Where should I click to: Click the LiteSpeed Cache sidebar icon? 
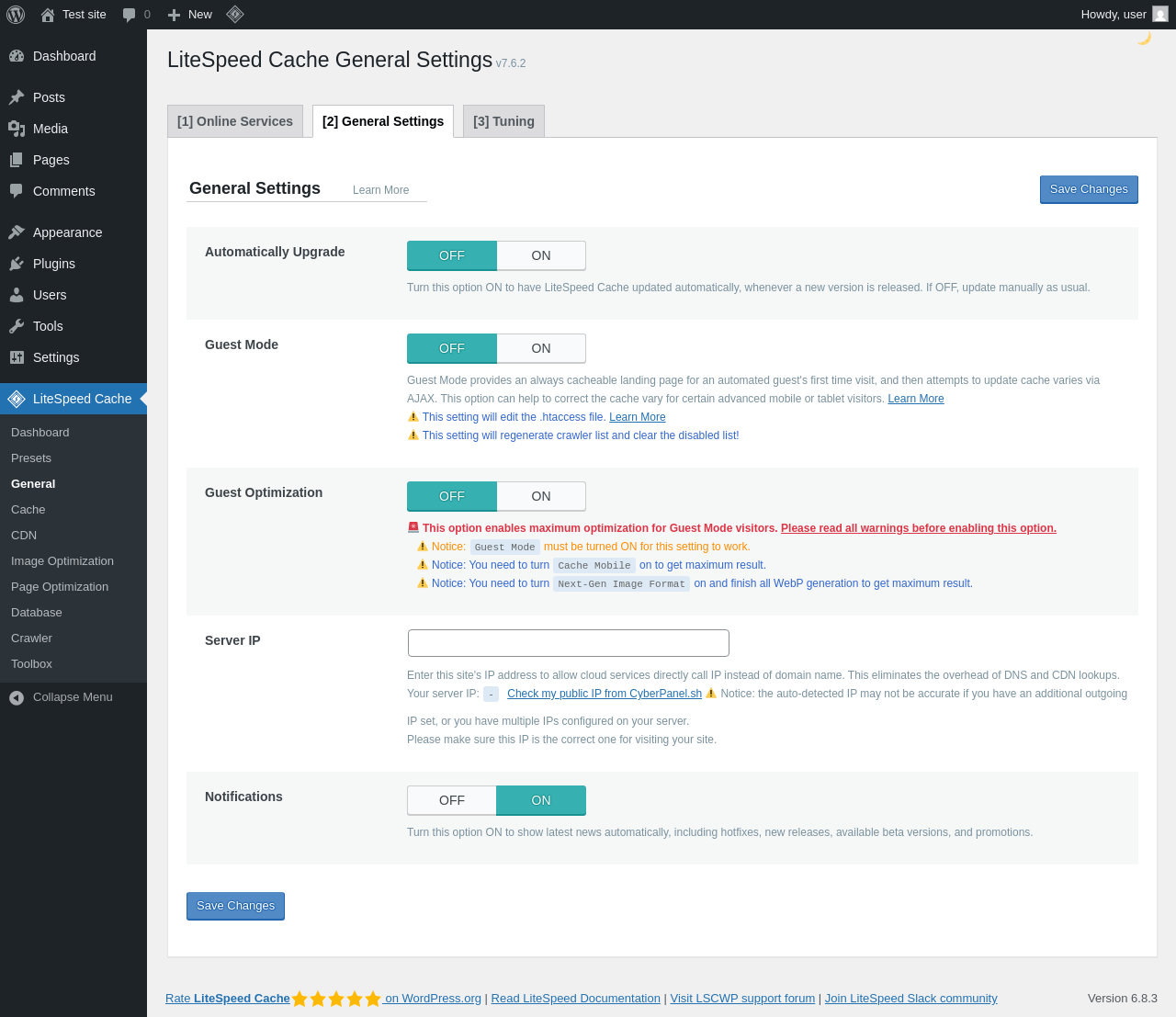pos(17,399)
